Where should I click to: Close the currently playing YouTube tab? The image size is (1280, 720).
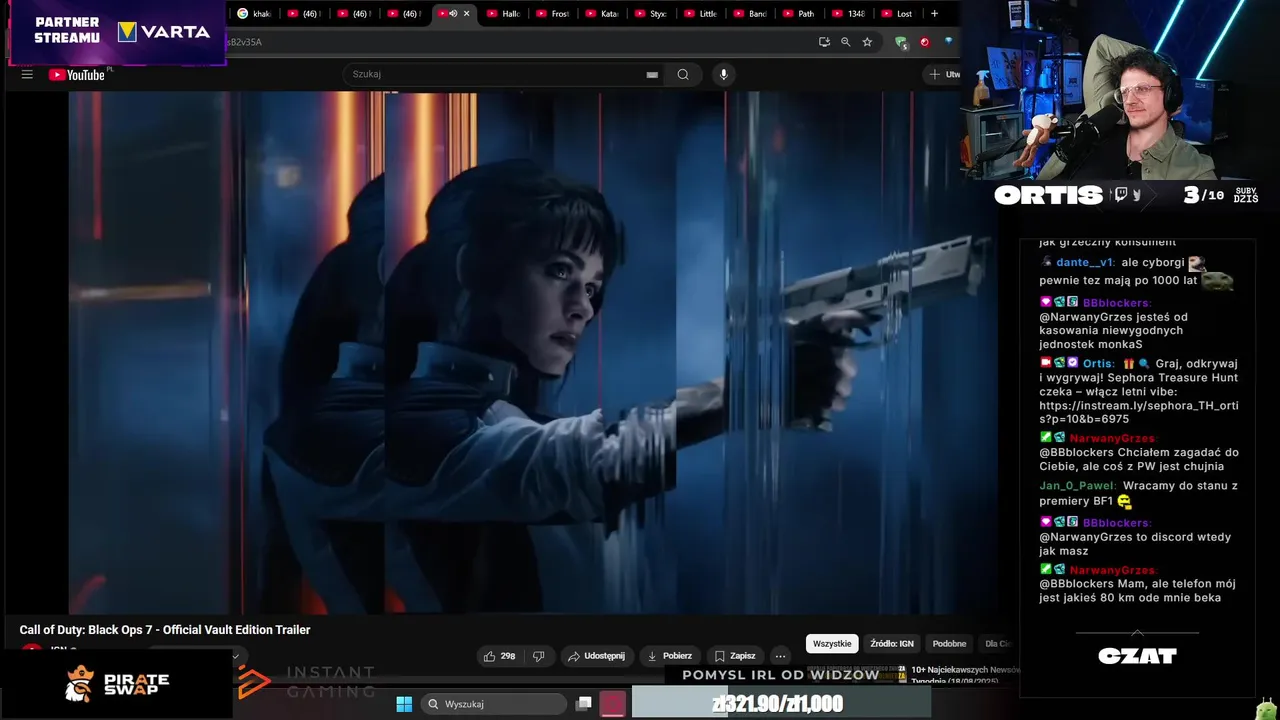click(x=466, y=14)
